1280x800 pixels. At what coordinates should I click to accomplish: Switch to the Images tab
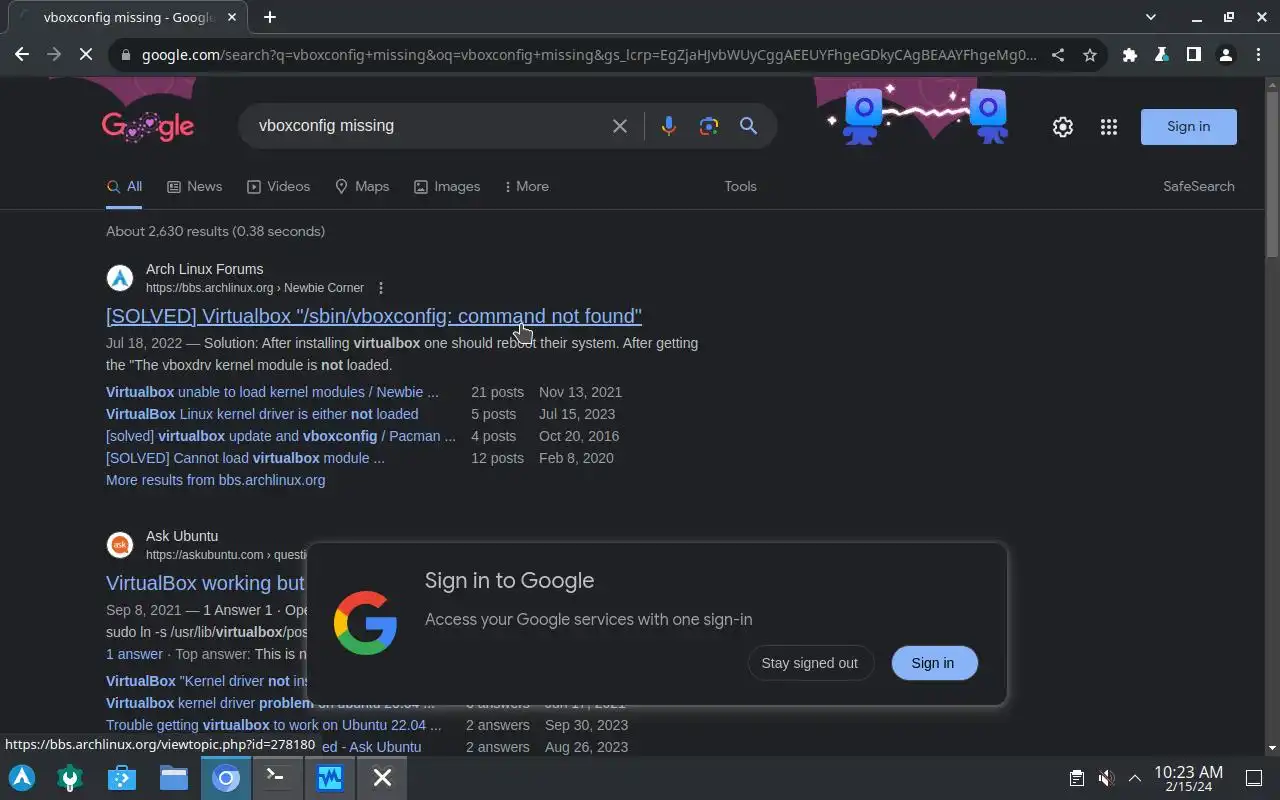point(447,187)
